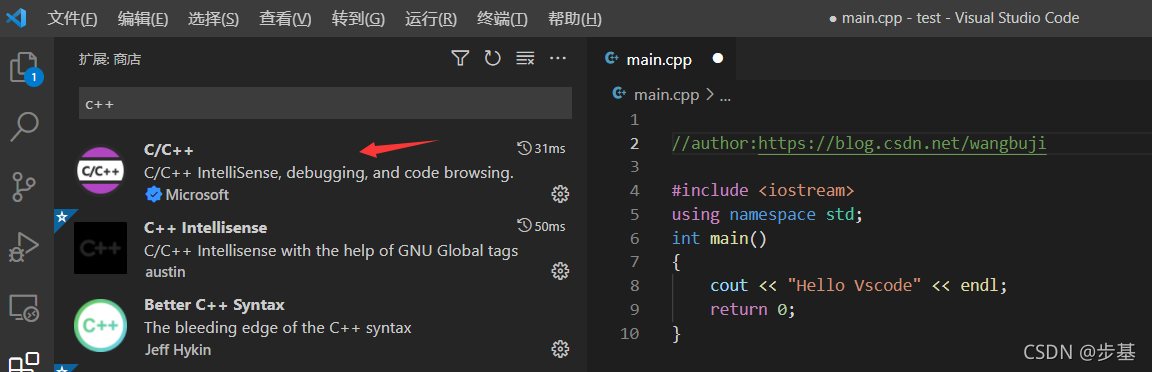The width and height of the screenshot is (1152, 372).
Task: Click the Explorer badge showing 1
Action: 34,76
